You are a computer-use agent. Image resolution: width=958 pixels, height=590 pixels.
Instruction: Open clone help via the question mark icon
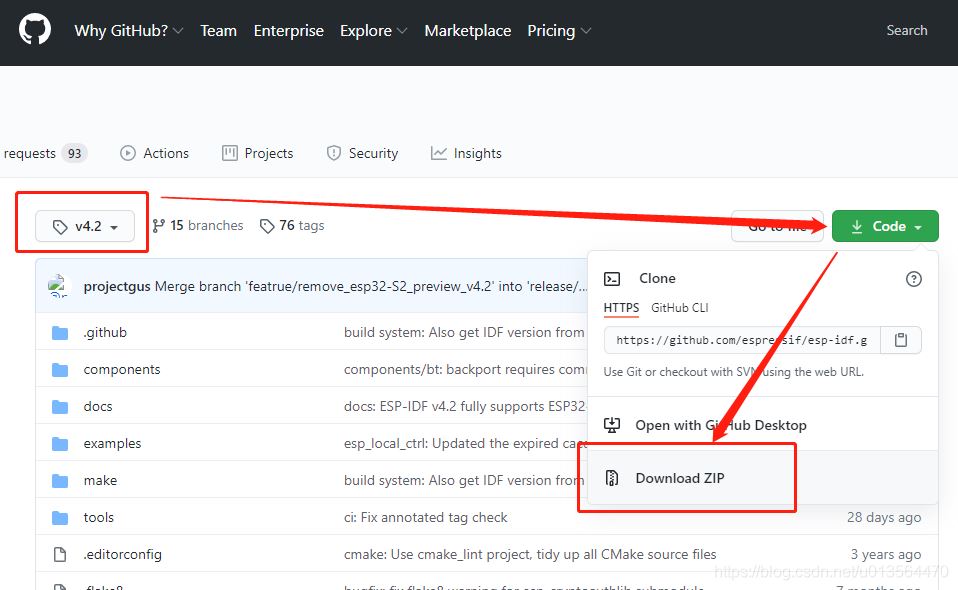coord(913,279)
